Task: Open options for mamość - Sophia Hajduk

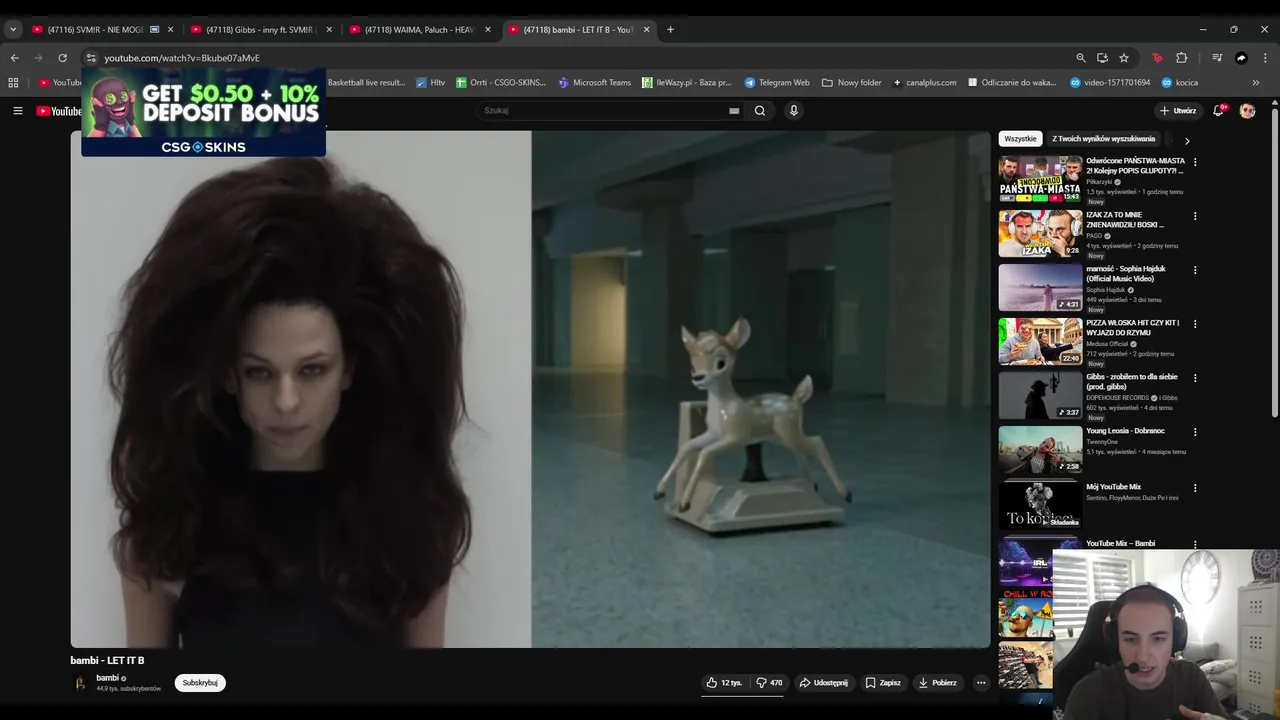Action: 1195,270
